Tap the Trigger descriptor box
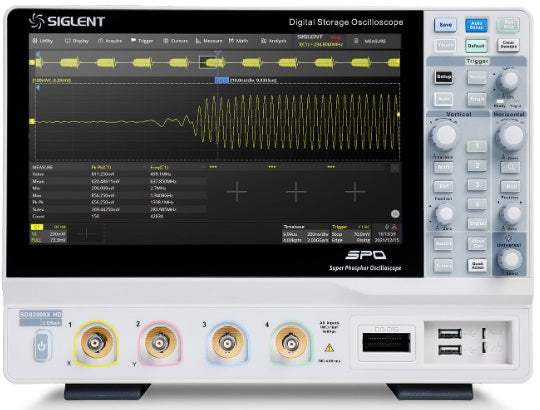 click(351, 234)
